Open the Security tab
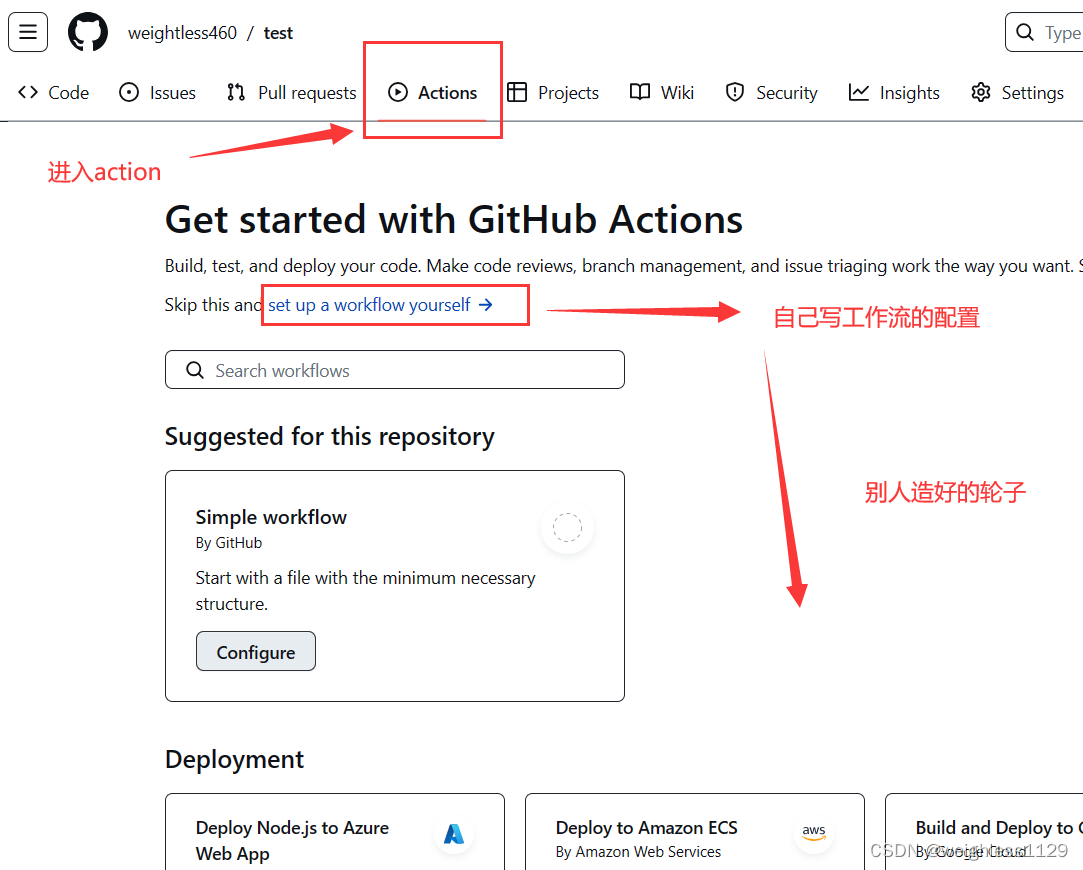1083x870 pixels. (x=771, y=93)
